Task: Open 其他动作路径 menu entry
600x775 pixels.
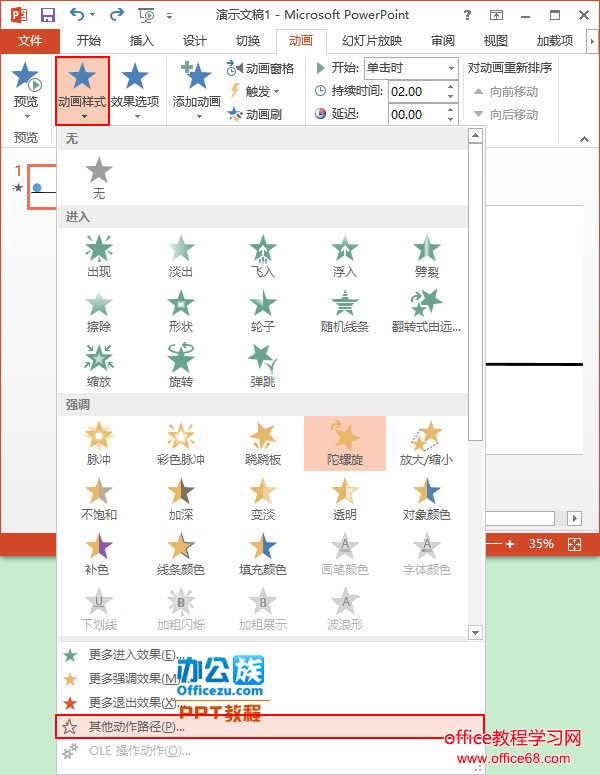Action: coord(270,727)
